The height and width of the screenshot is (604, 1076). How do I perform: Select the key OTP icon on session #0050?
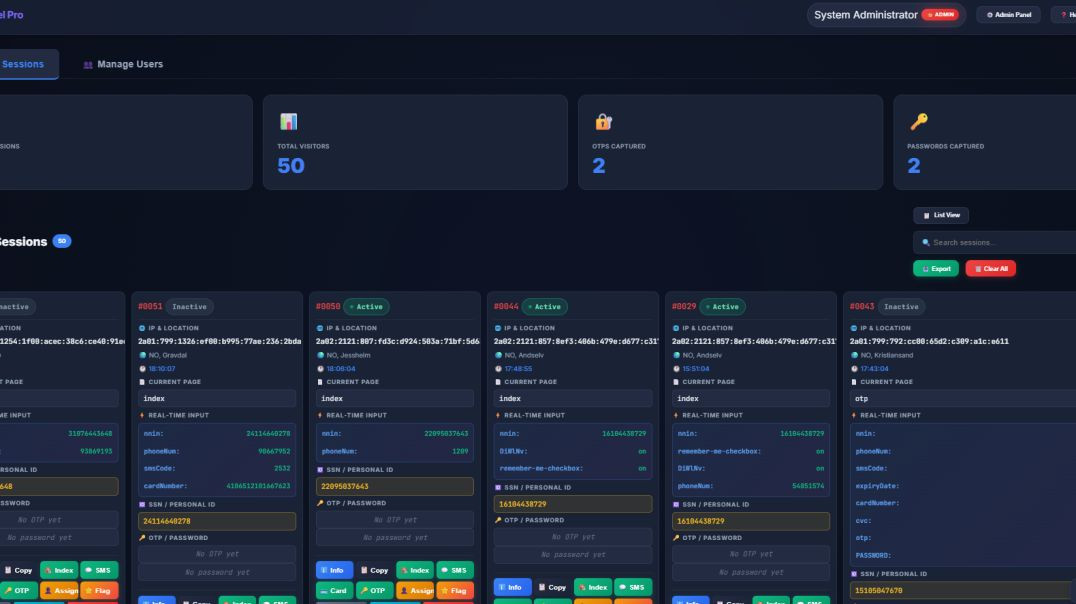click(373, 588)
